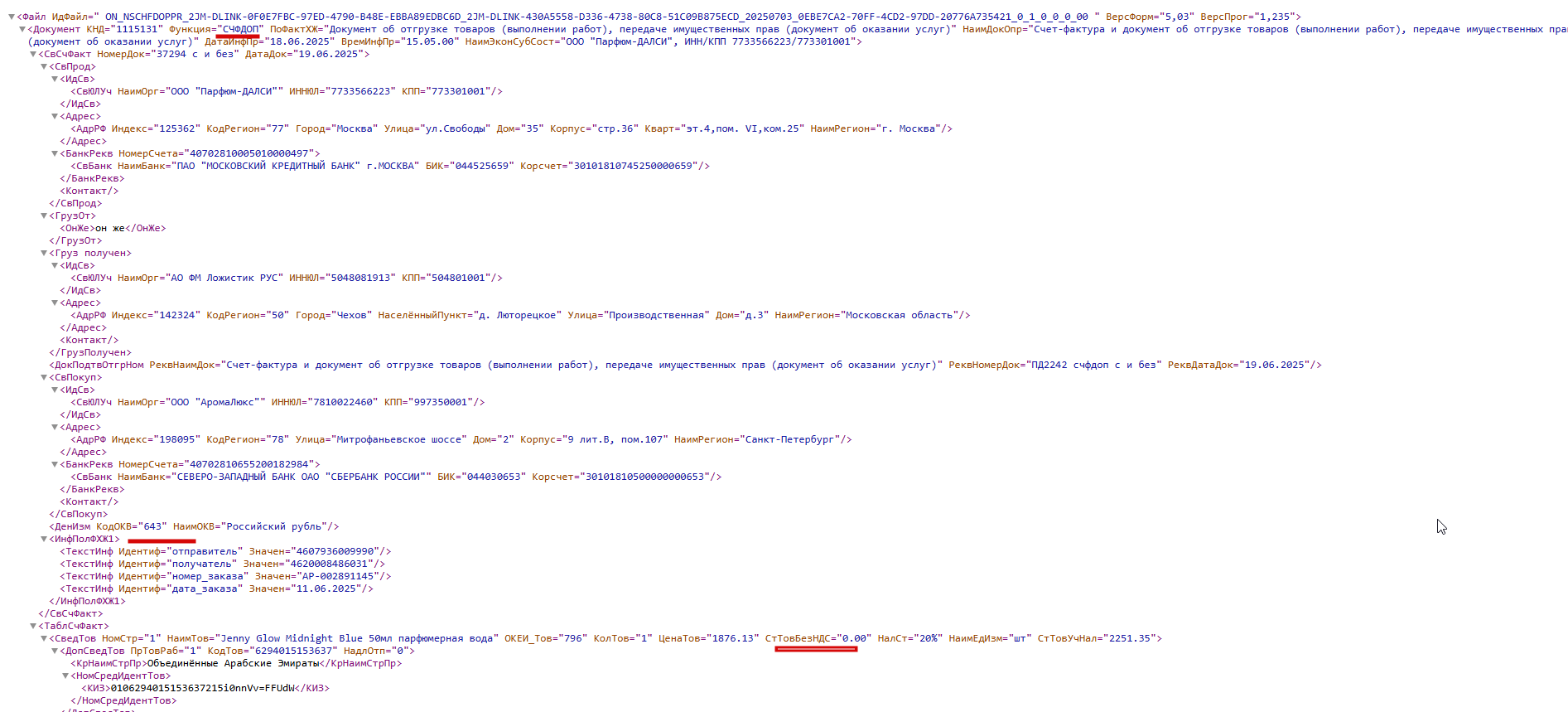1568x712 pixels.
Task: Click the СтТовУчНал value "2251.35"
Action: click(x=1130, y=638)
